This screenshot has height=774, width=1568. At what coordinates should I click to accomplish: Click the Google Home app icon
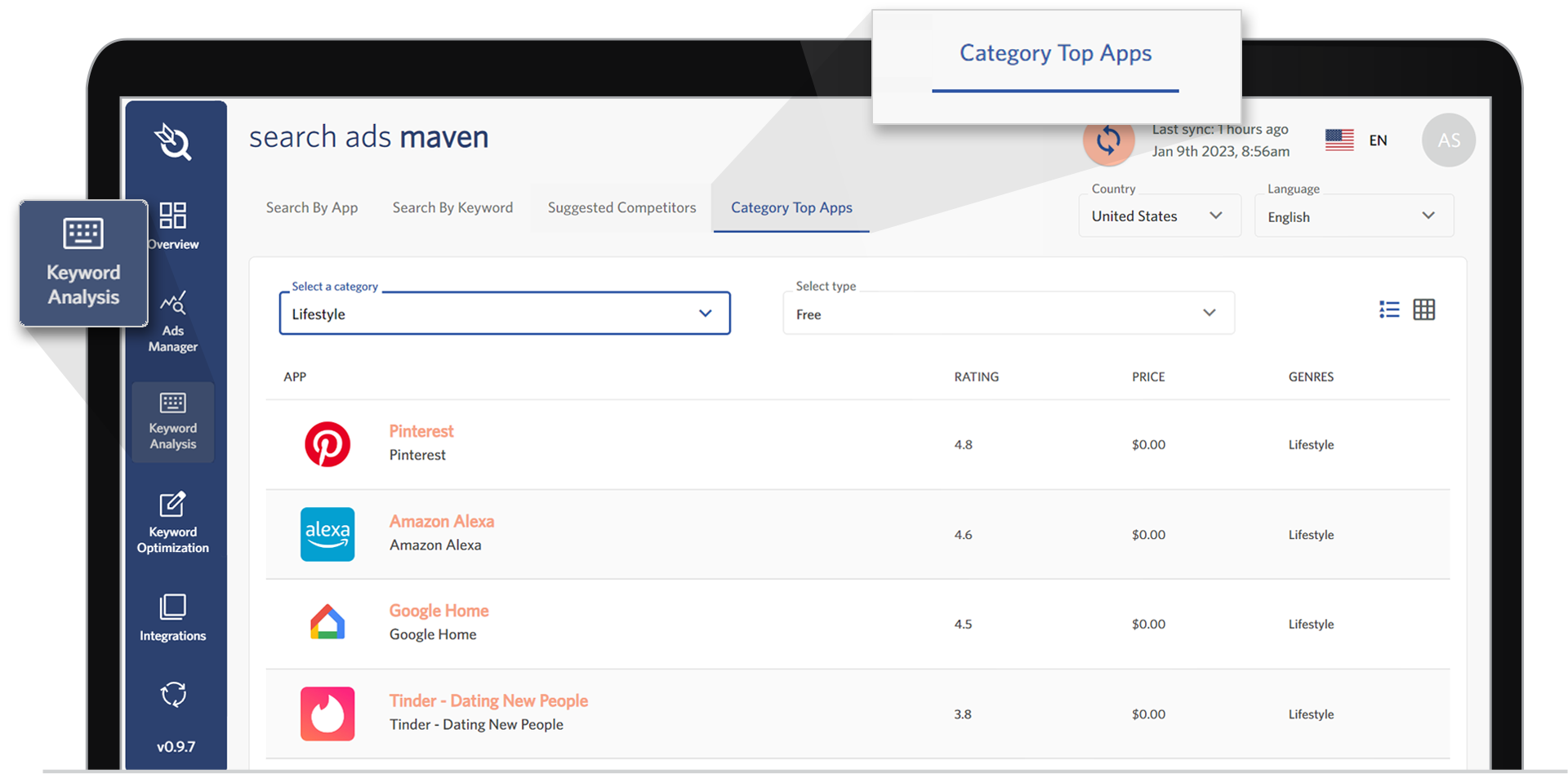[327, 623]
